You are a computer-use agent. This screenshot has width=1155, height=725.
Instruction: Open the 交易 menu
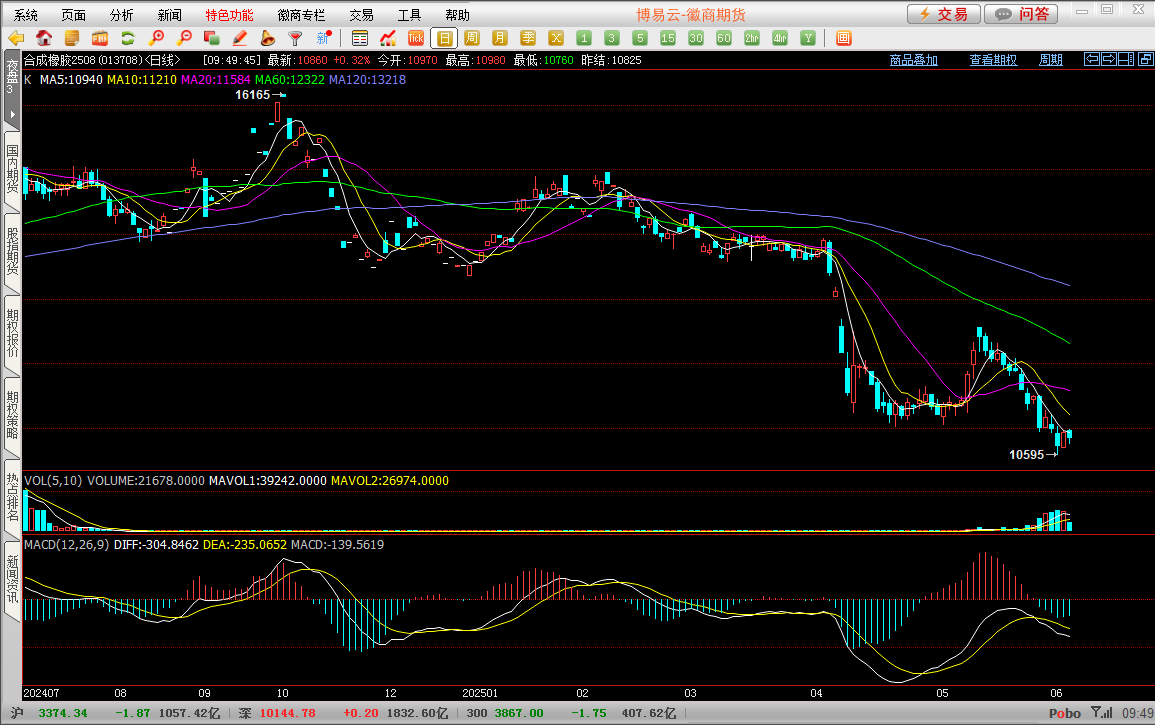pos(361,15)
